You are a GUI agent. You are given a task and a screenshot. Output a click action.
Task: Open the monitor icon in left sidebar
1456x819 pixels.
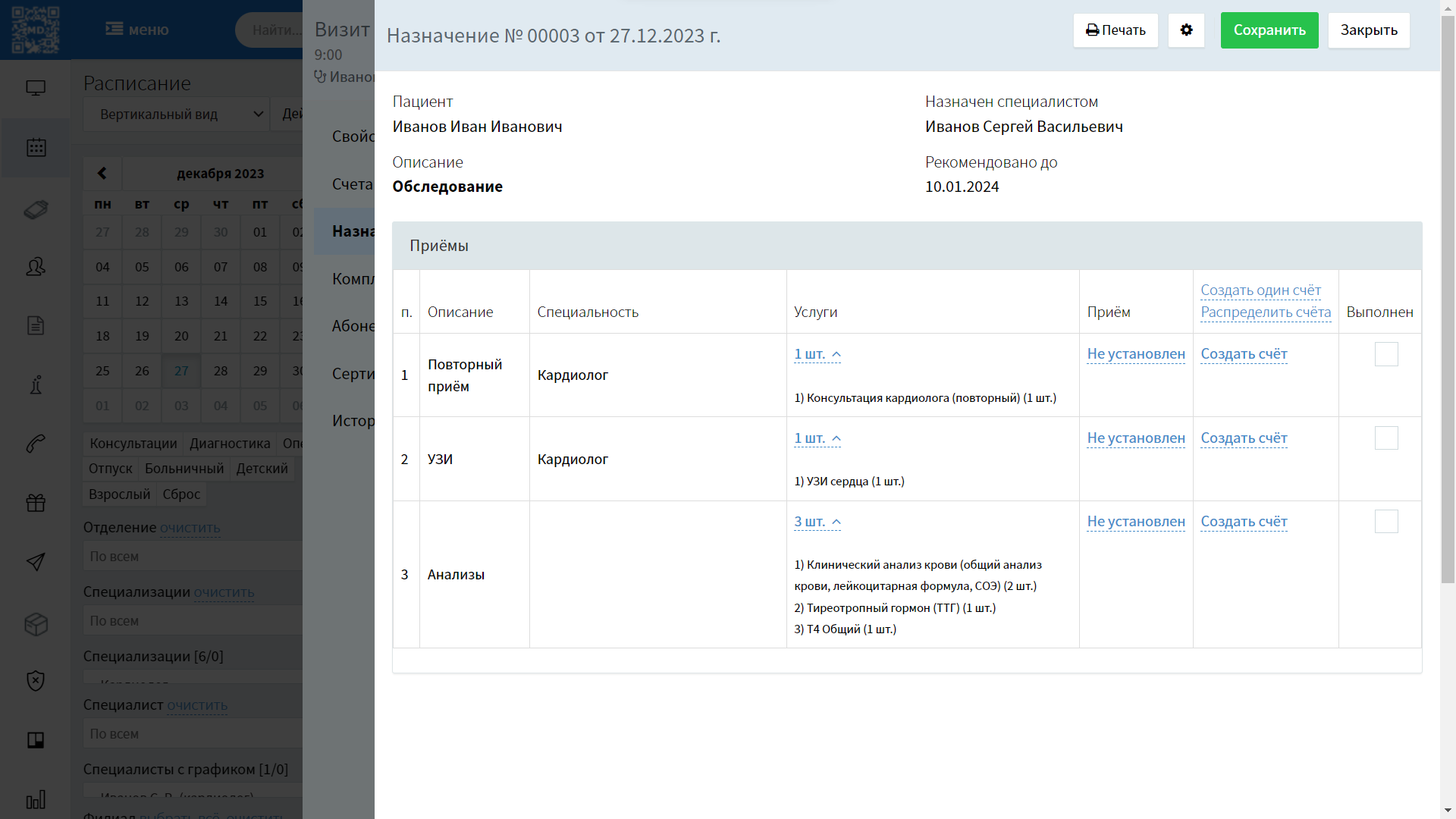coord(36,89)
